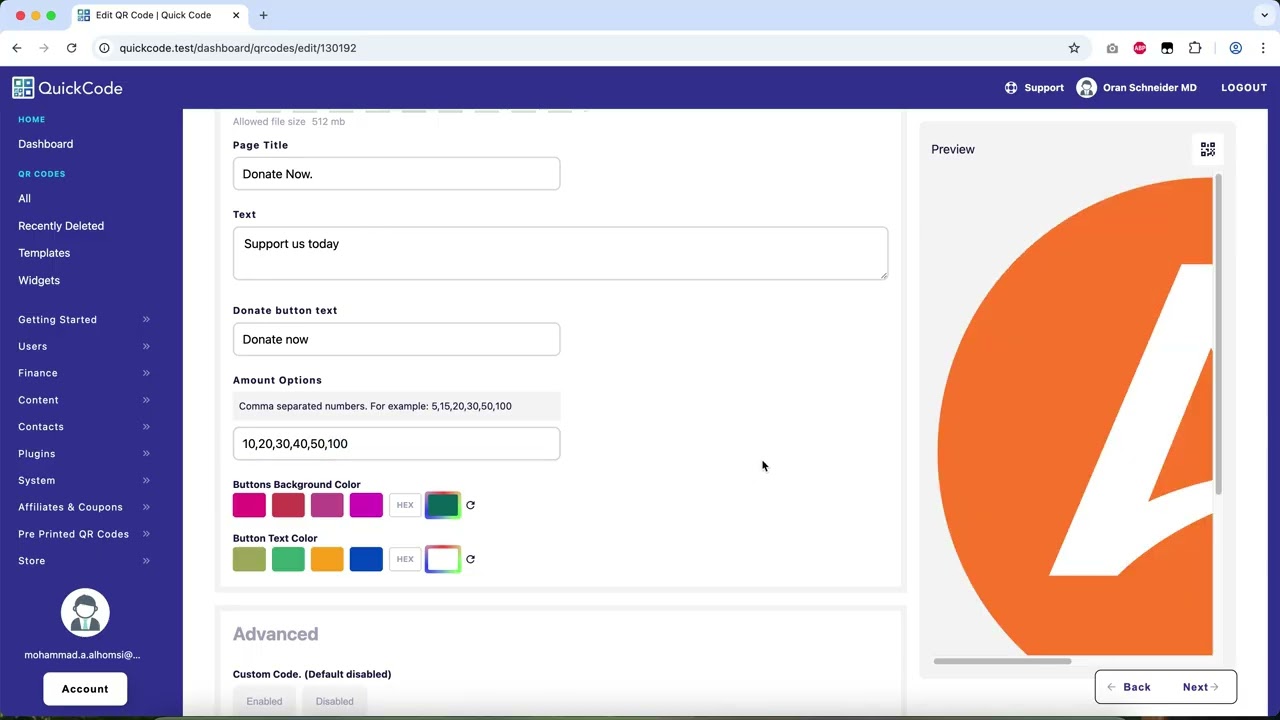1280x720 pixels.
Task: Click preview vertical scrollbar
Action: [1219, 336]
